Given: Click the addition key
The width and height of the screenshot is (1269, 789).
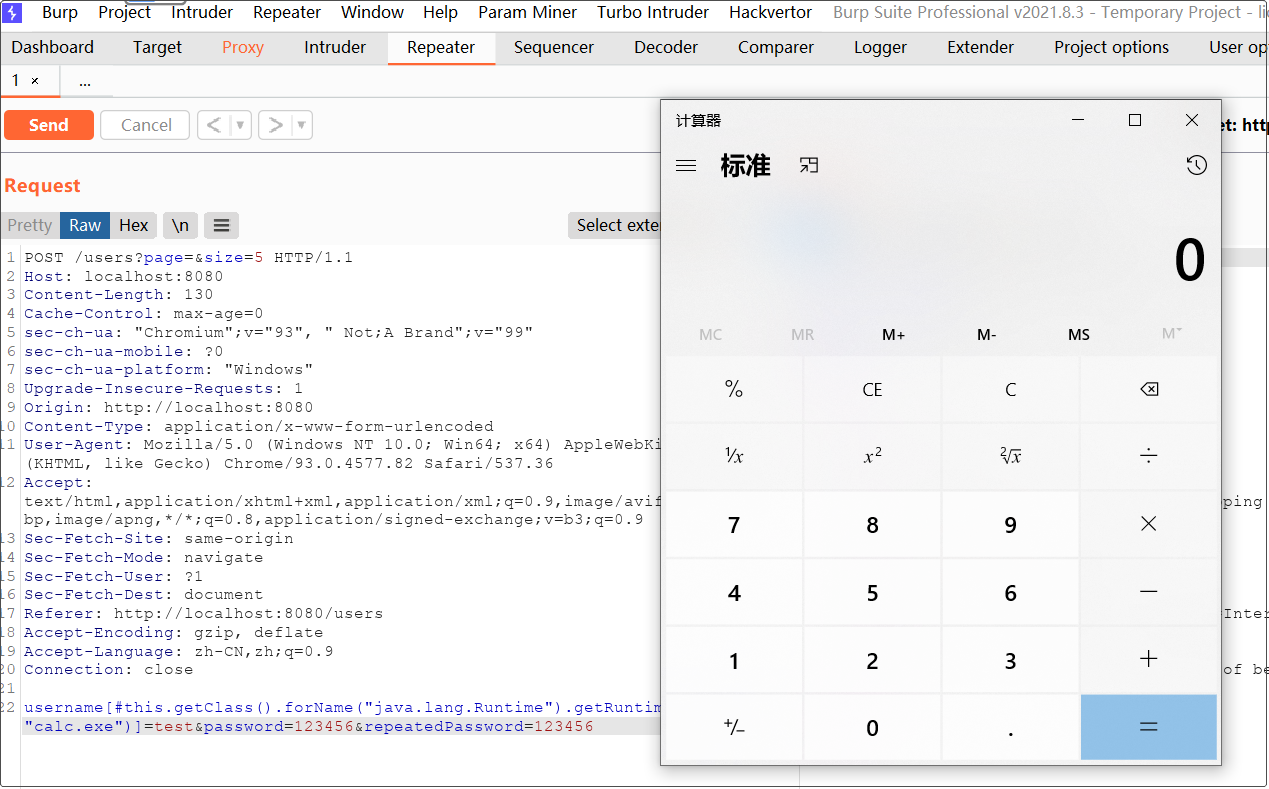Looking at the screenshot, I should tap(1149, 660).
